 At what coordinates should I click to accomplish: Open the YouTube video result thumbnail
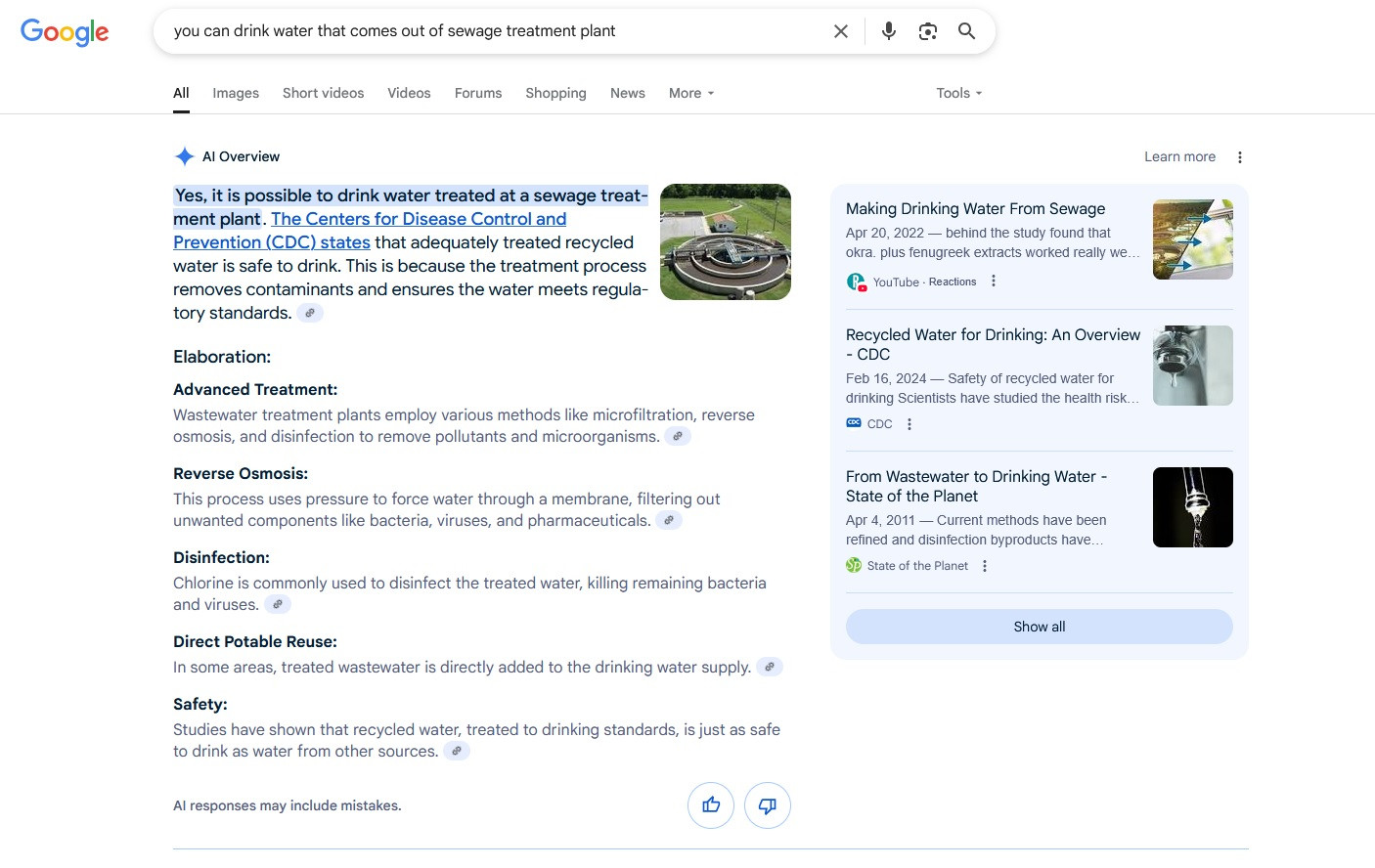click(x=1193, y=239)
